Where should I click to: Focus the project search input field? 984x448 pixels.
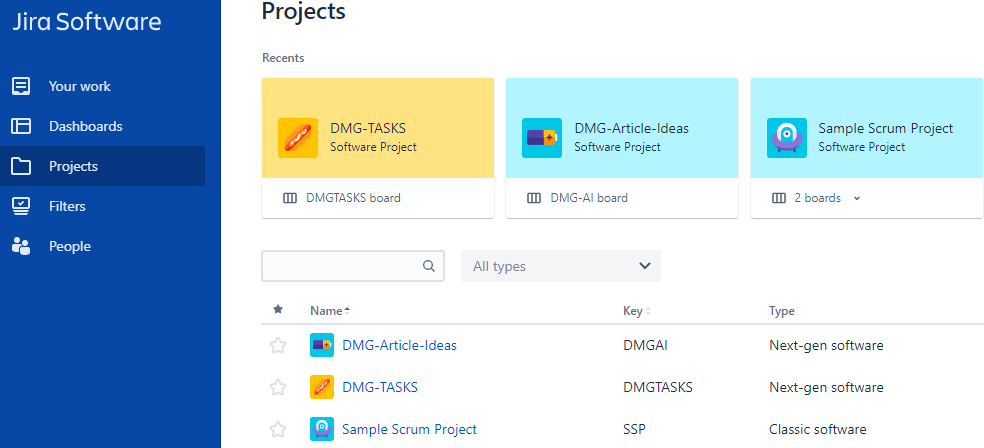point(353,266)
